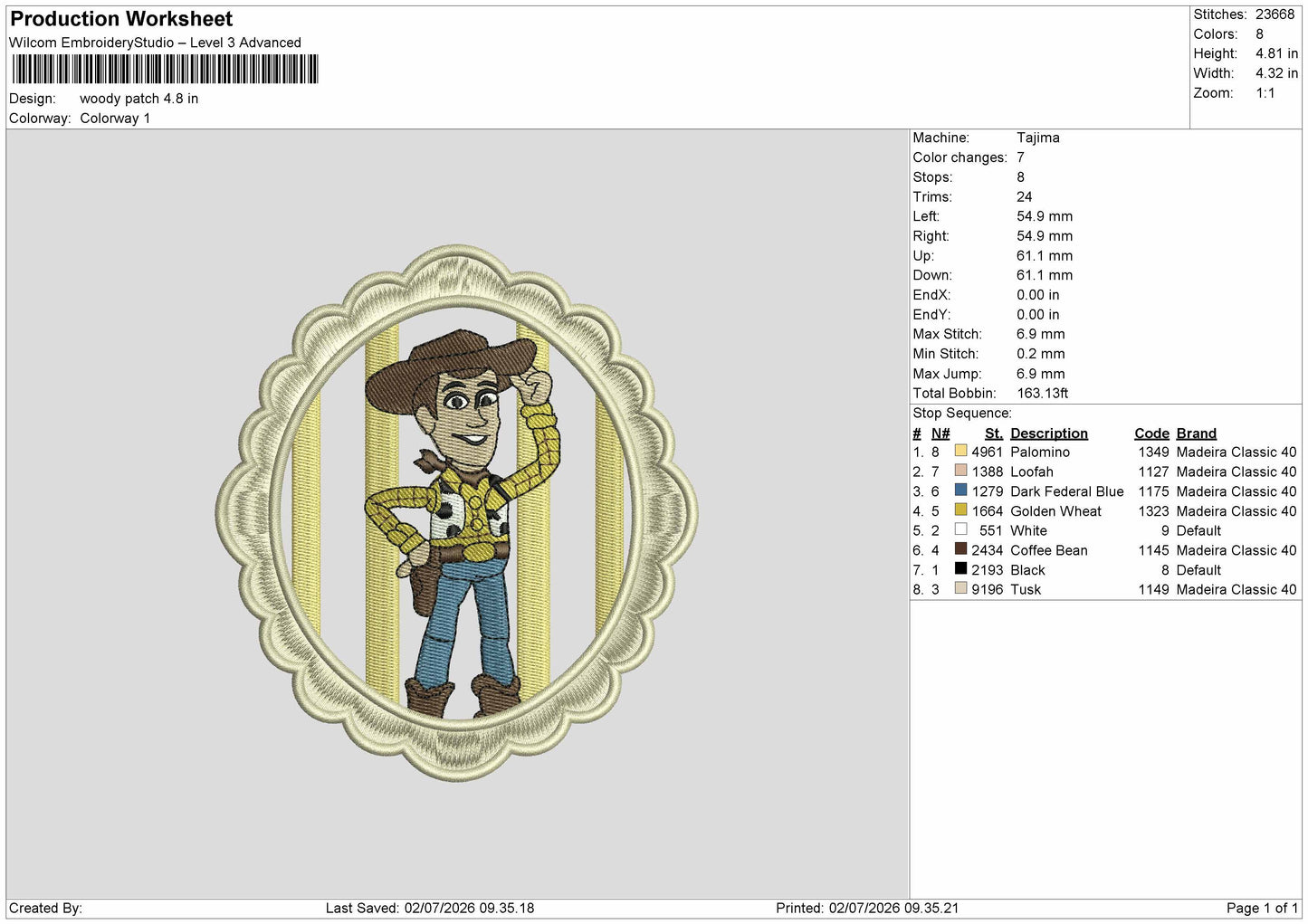Image resolution: width=1308 pixels, height=924 pixels.
Task: Click 'Last Saved: 02/07/2026 09.35.18' footer text
Action: 430,908
